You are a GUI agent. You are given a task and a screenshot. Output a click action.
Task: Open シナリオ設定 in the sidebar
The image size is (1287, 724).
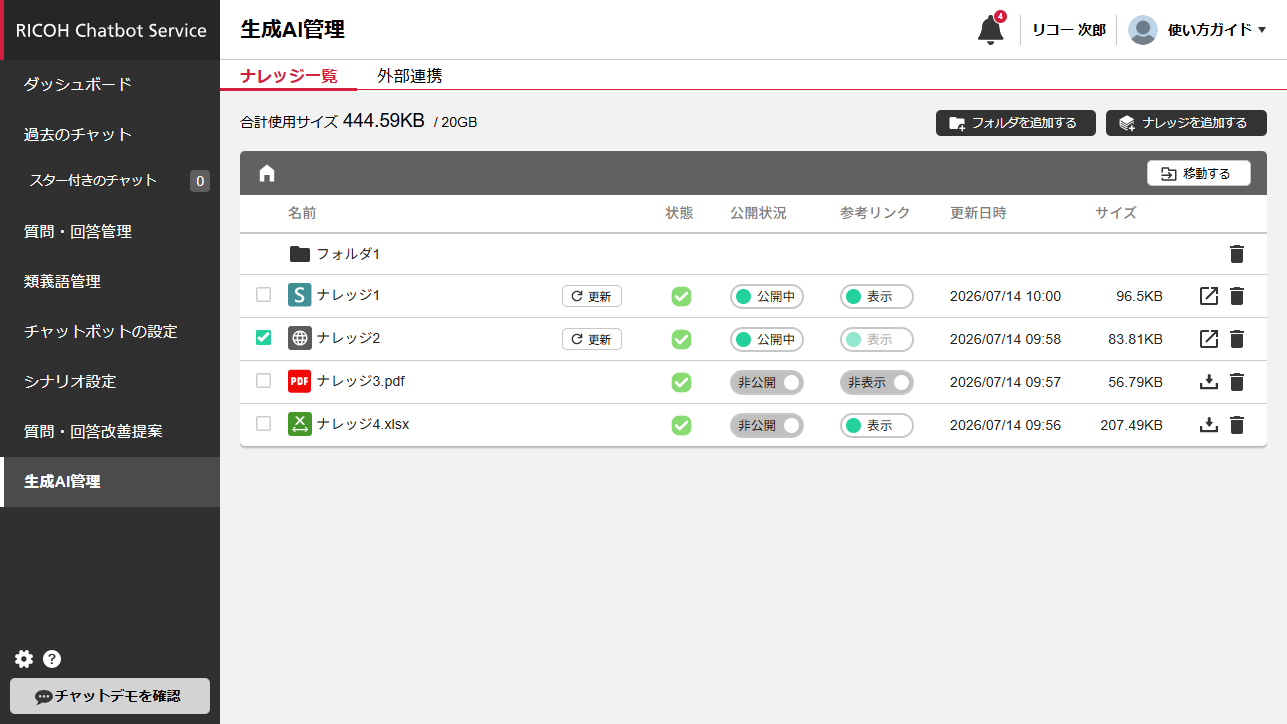pos(110,382)
